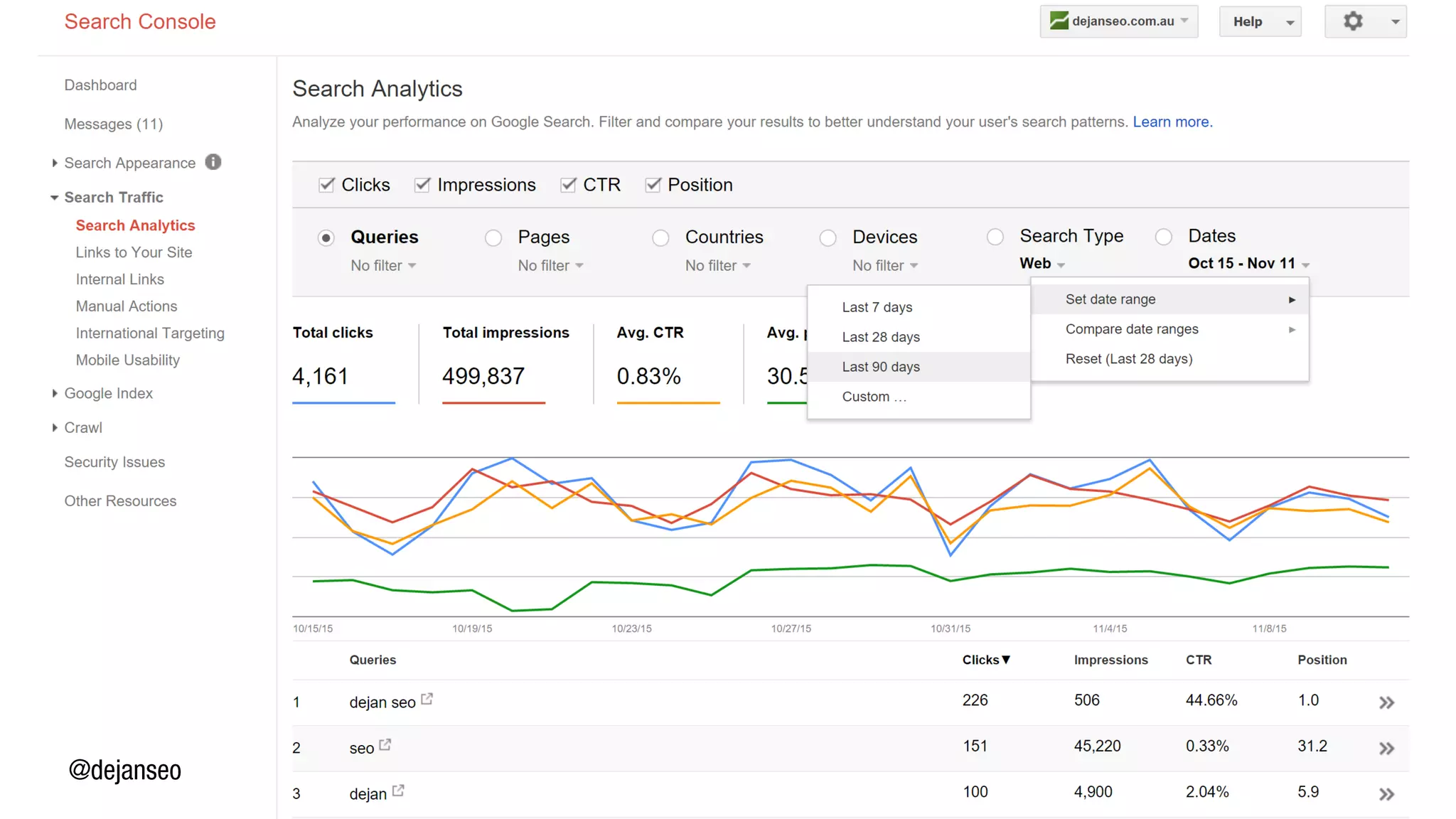The height and width of the screenshot is (819, 1456).
Task: Open the dejanseo.com.au property dropdown
Action: click(1118, 21)
